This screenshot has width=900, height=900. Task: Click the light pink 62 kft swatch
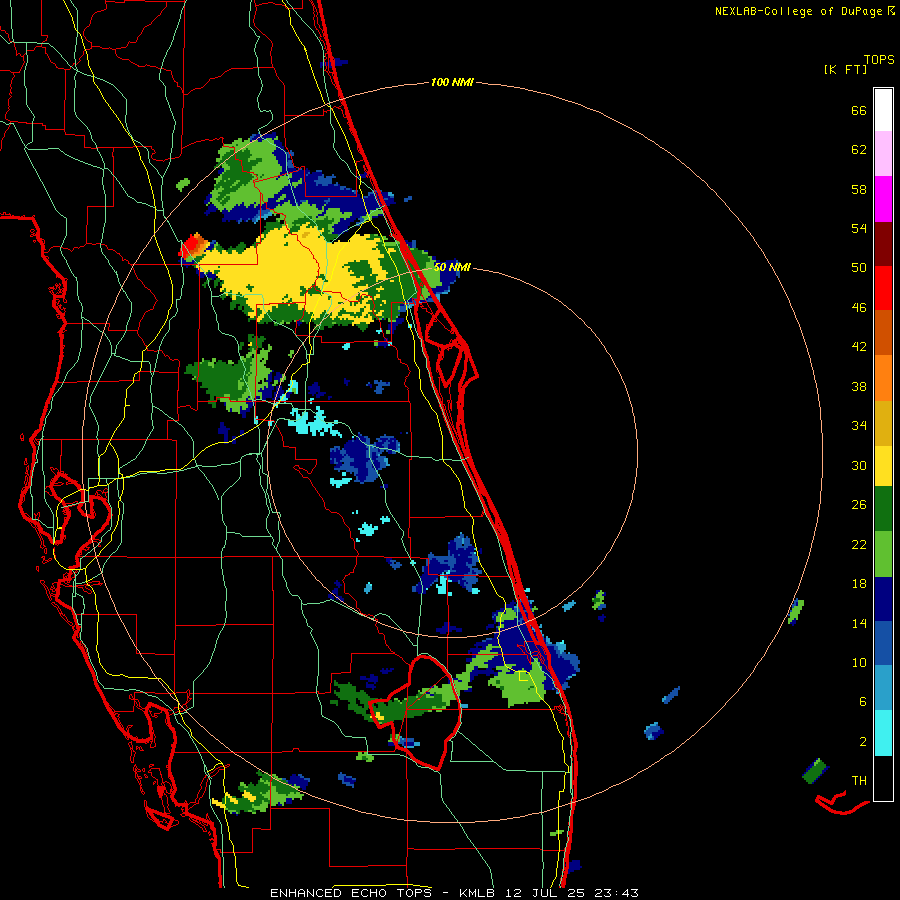[x=883, y=154]
